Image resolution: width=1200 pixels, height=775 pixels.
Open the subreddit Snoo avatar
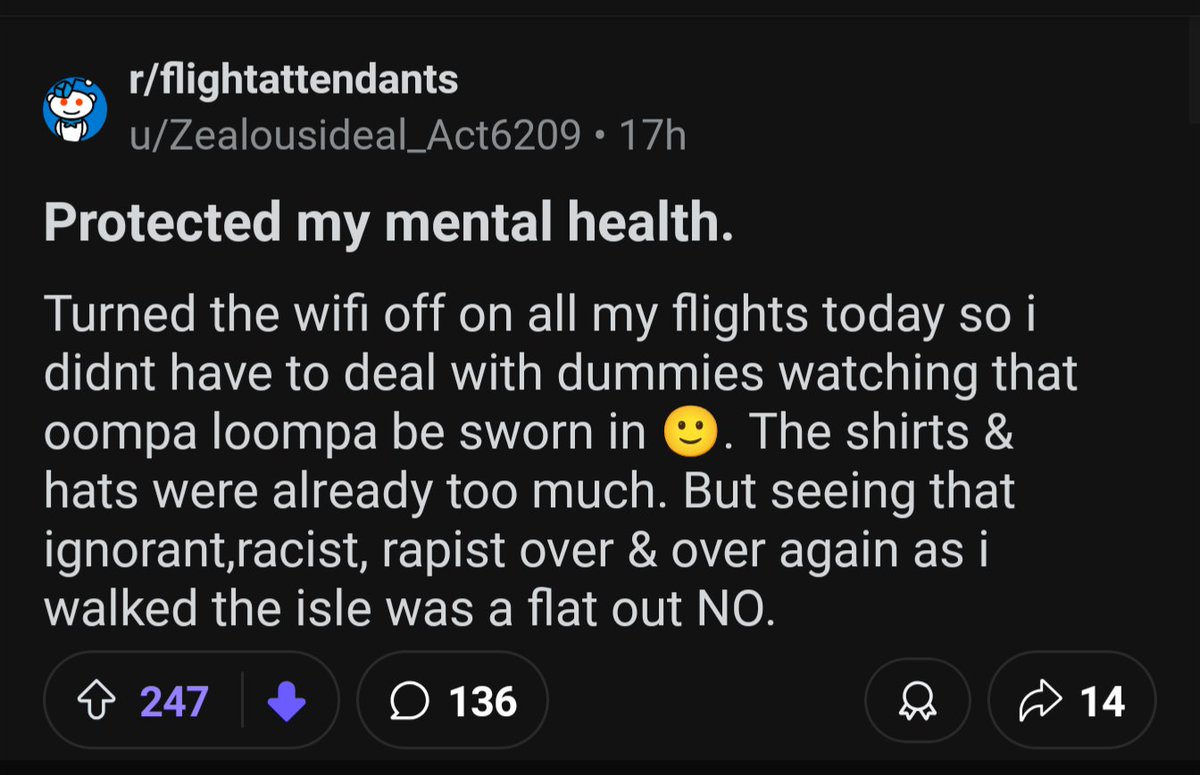74,109
